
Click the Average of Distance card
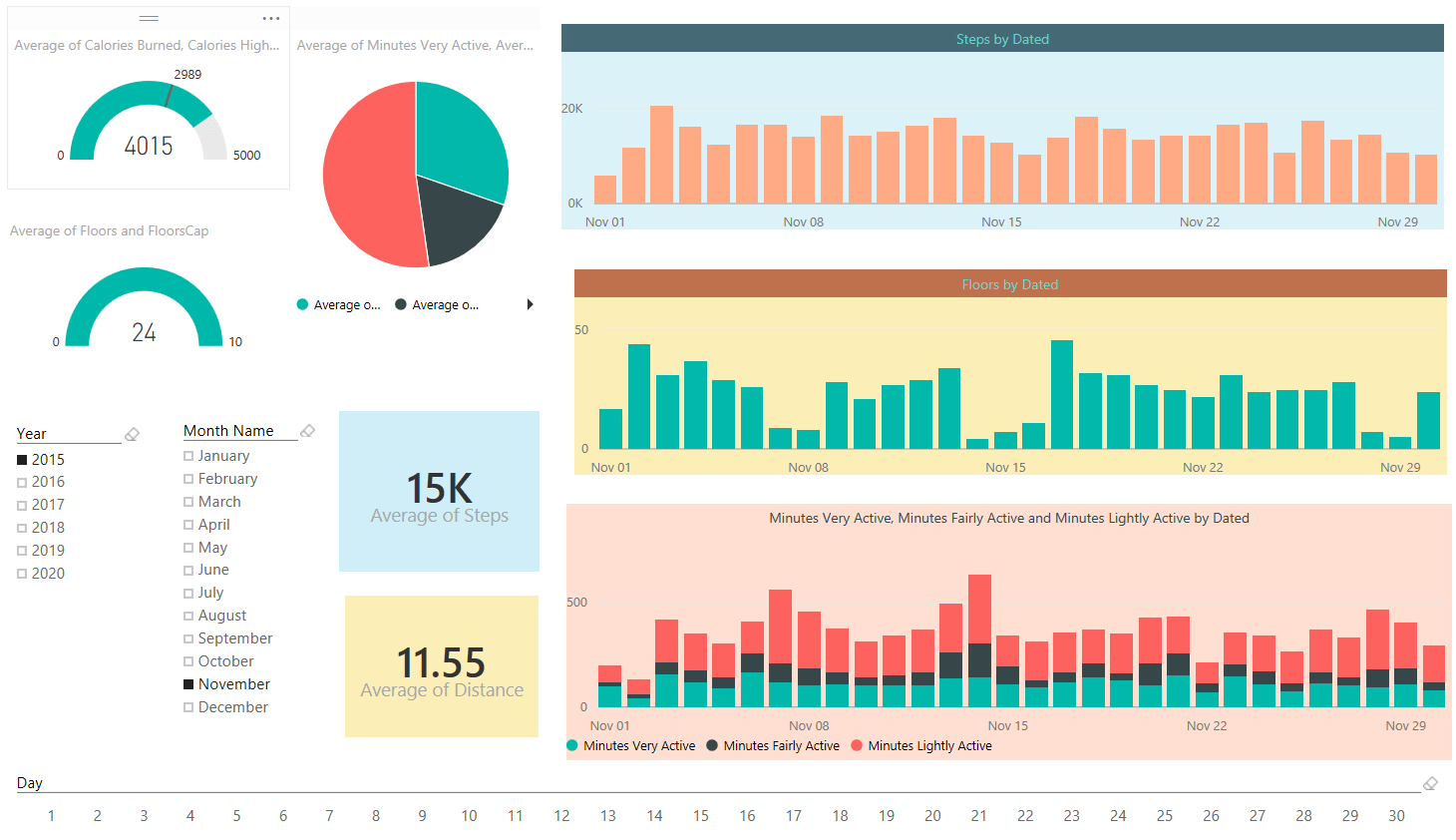coord(442,666)
